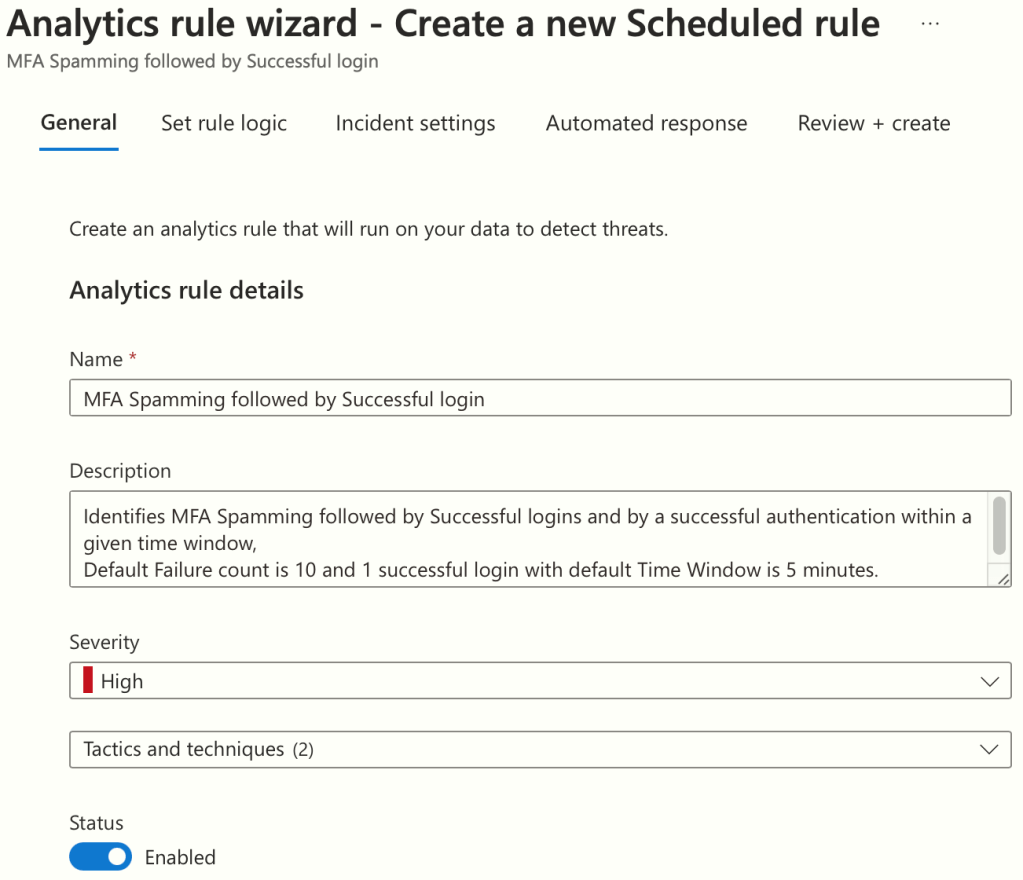
Task: Click the Analytics rule details heading
Action: [x=186, y=291]
